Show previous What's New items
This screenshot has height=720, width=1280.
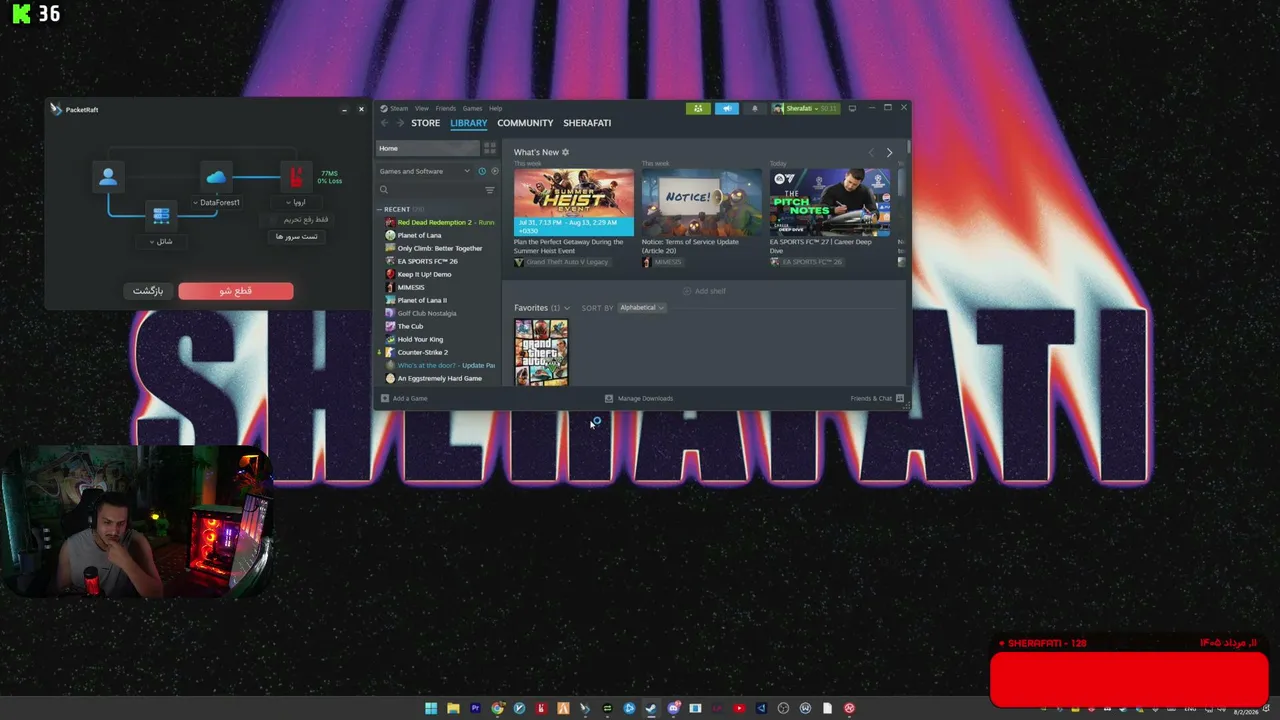871,153
